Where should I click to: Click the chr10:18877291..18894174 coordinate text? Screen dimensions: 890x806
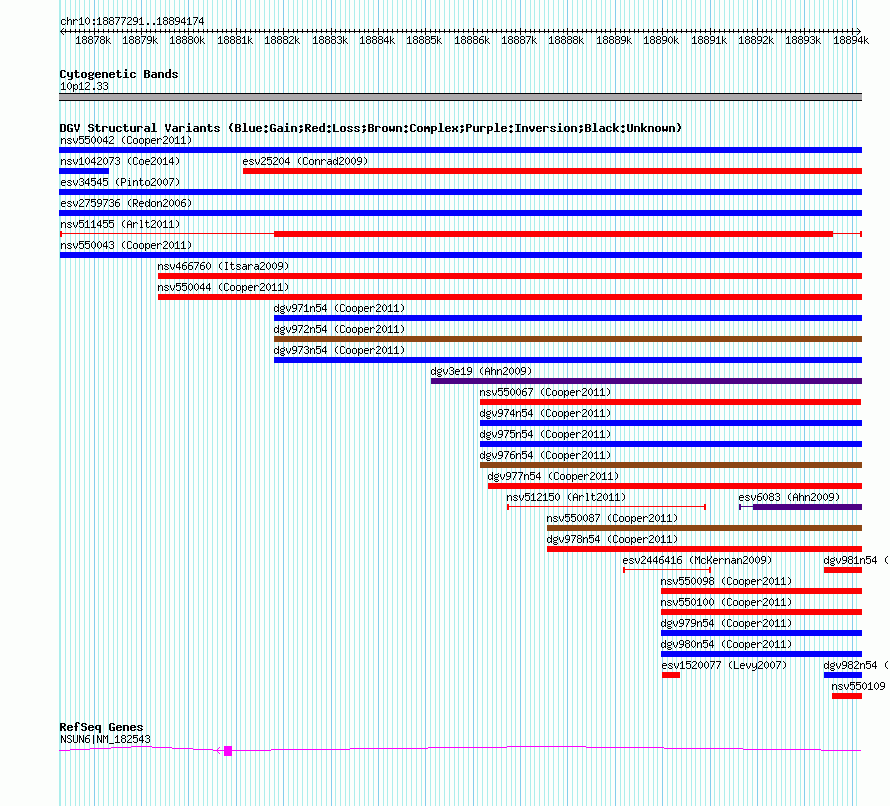tap(132, 21)
